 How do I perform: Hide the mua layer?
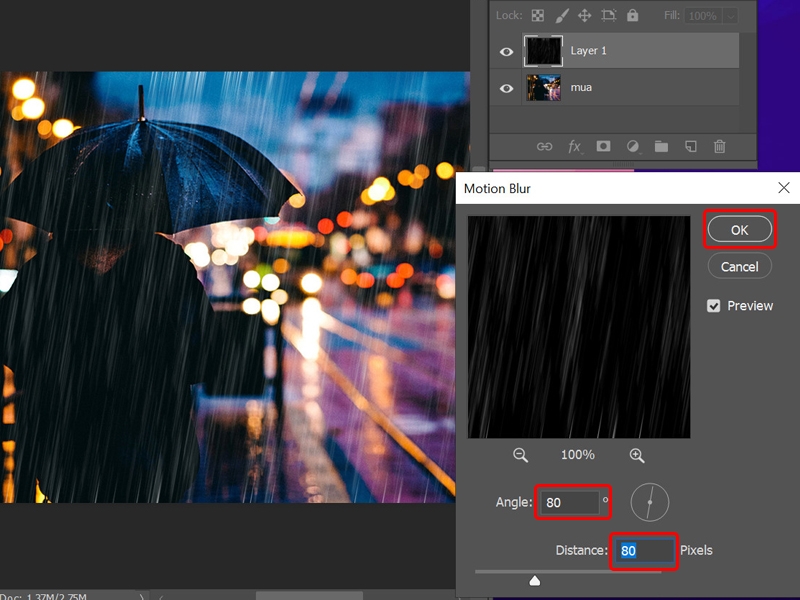(x=507, y=87)
